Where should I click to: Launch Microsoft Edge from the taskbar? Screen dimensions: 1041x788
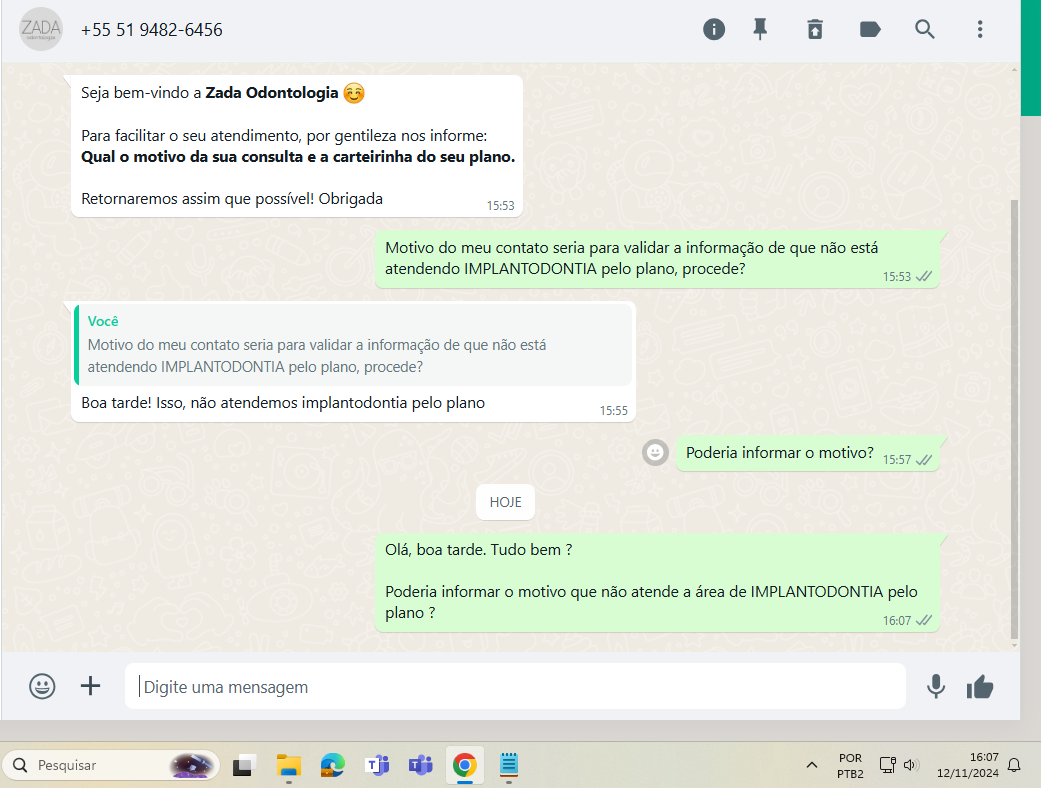tap(333, 765)
